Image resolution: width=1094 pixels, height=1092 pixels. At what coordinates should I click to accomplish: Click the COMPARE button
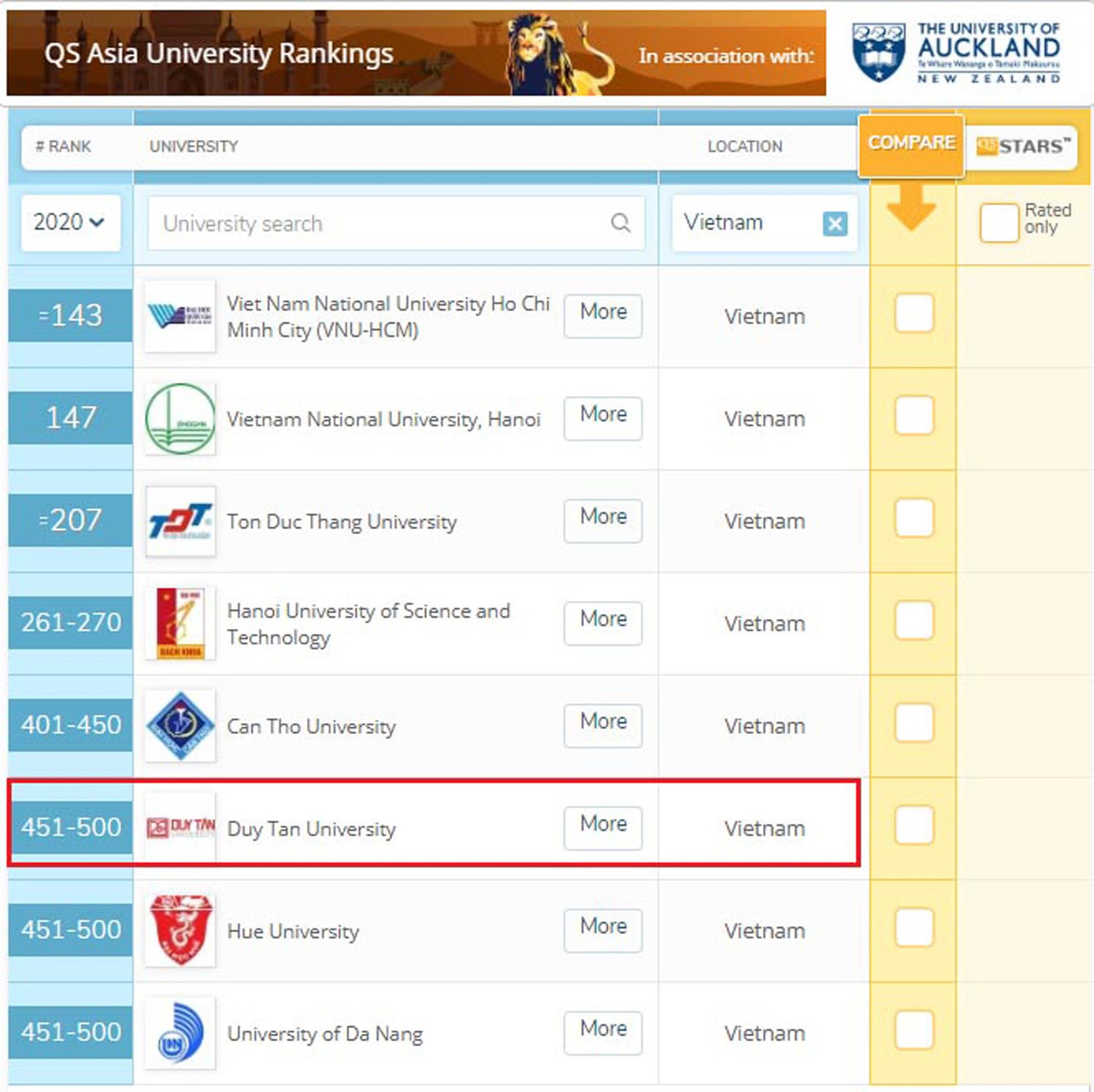[x=911, y=143]
